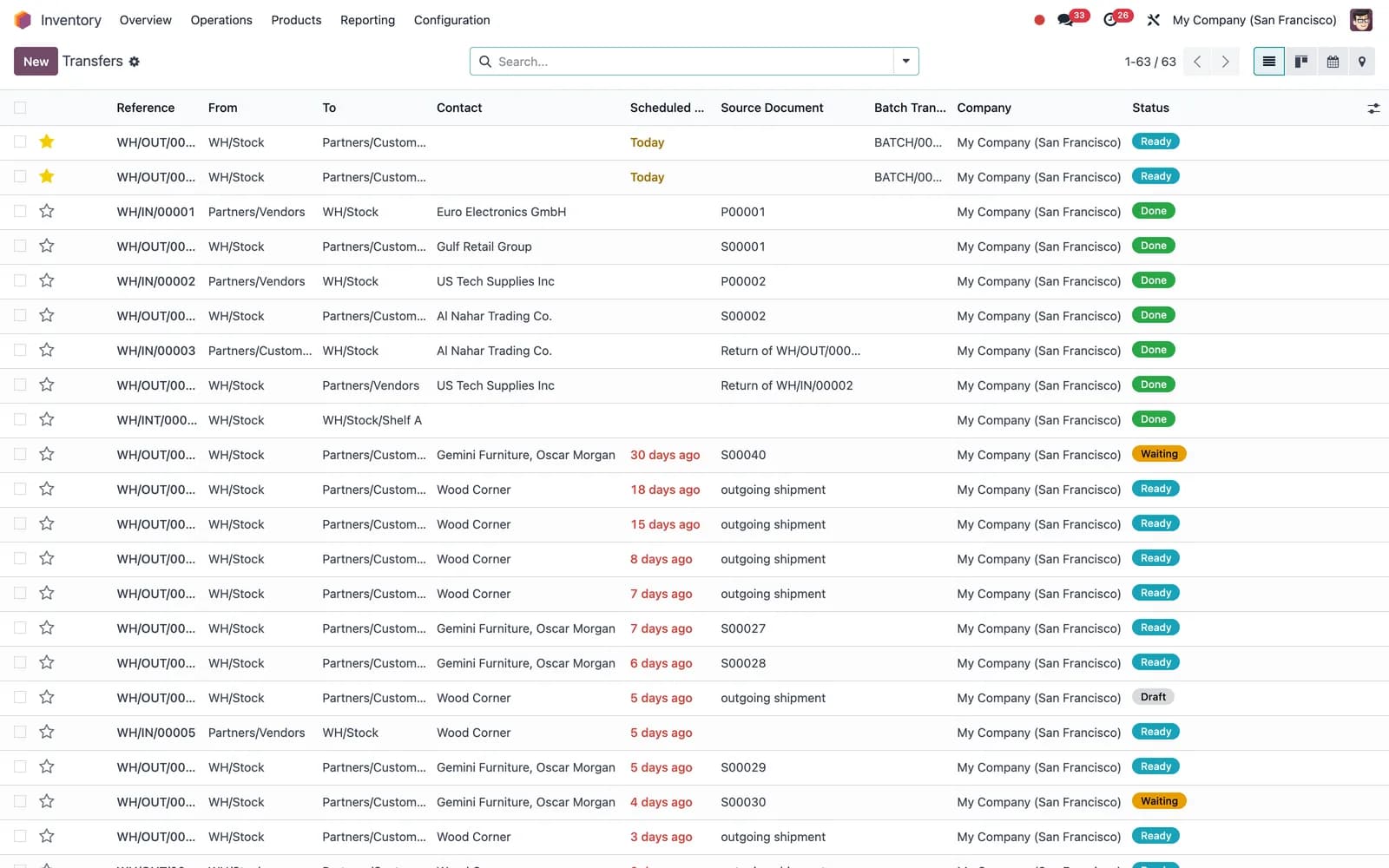Open the Inventory app home icon
Screen dimensions: 1389x868
pos(23,20)
